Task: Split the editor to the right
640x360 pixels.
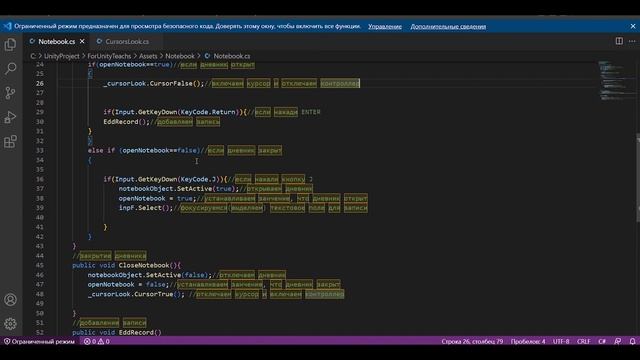Action: (619, 41)
